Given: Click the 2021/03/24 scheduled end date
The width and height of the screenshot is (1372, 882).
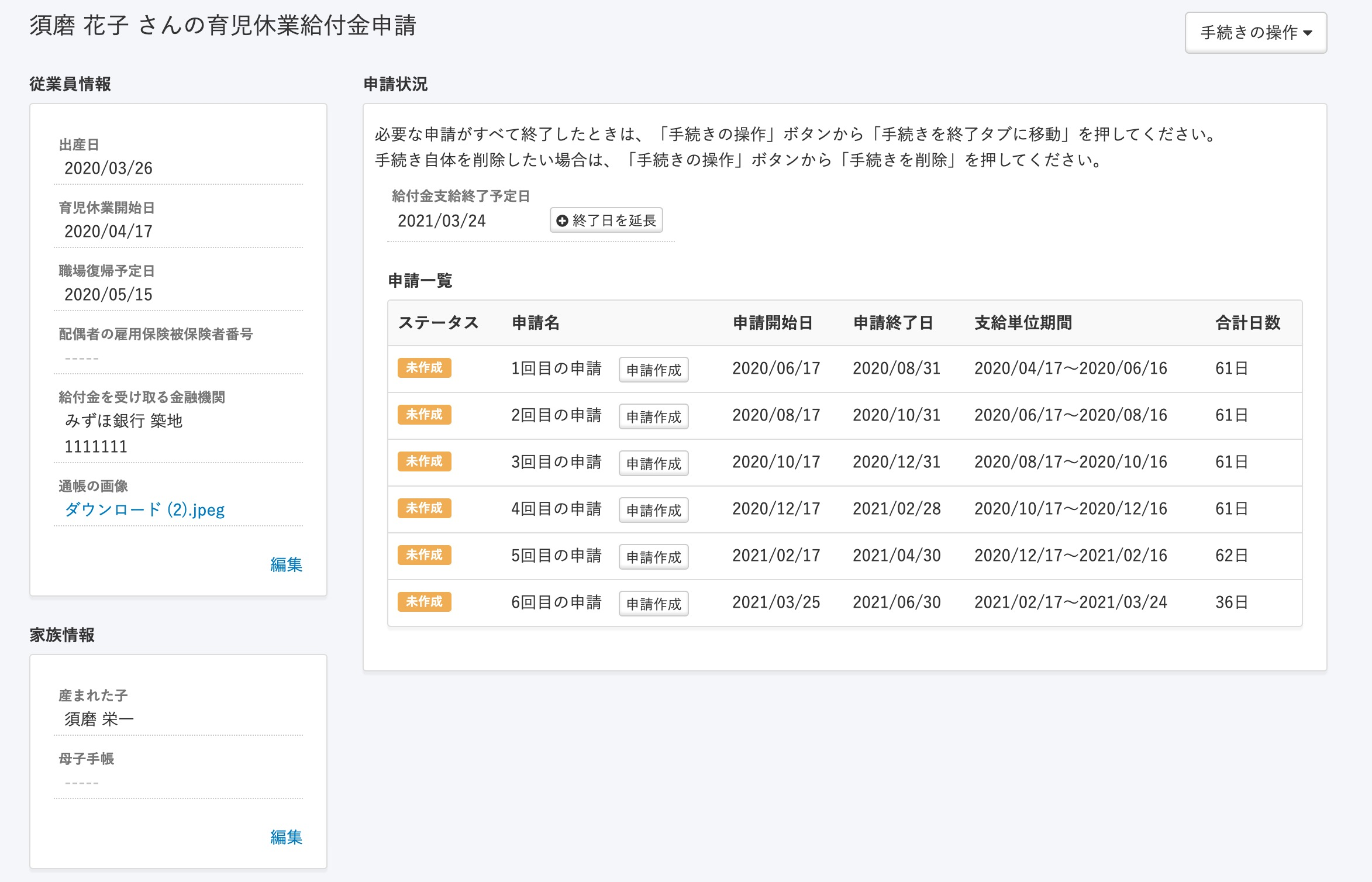Looking at the screenshot, I should click(442, 221).
